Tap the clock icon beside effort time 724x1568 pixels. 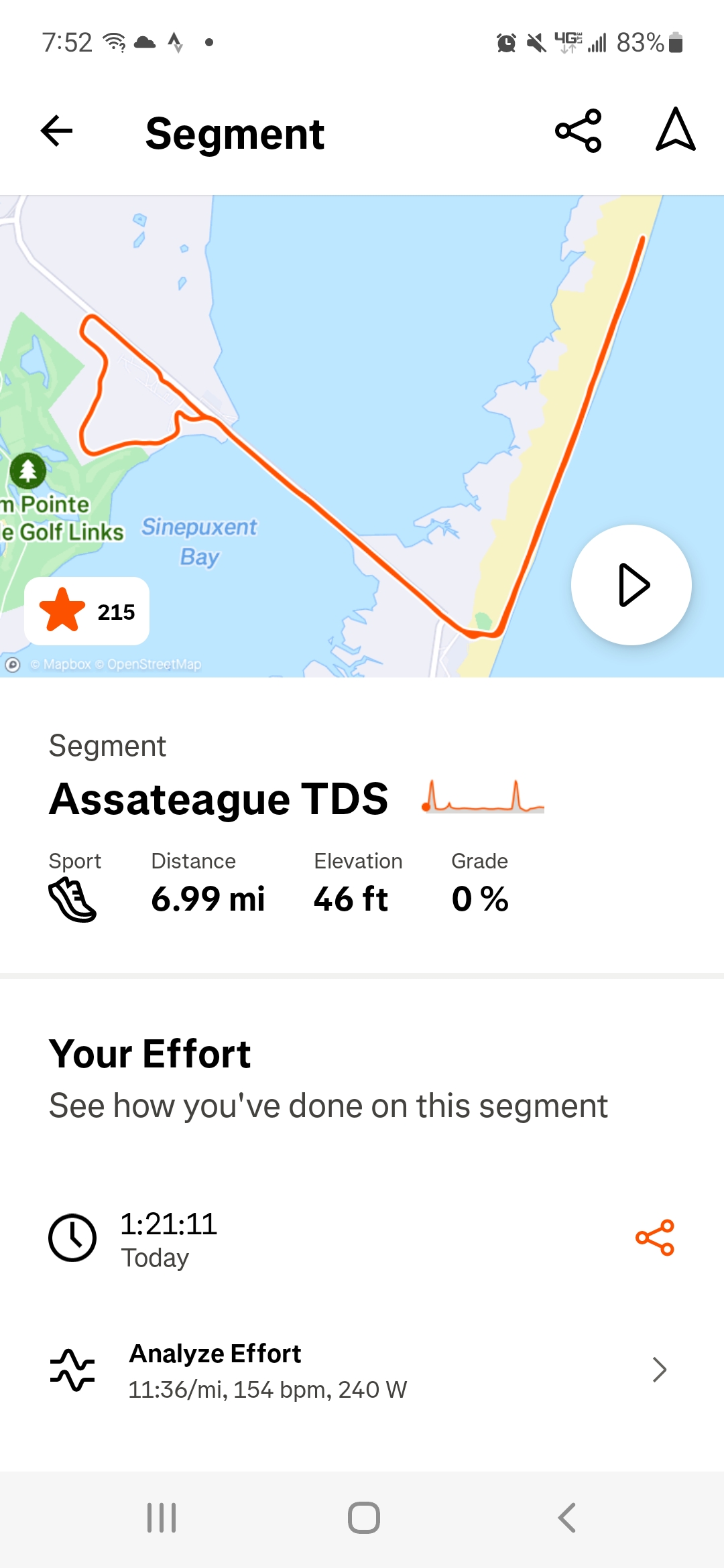click(x=72, y=1238)
